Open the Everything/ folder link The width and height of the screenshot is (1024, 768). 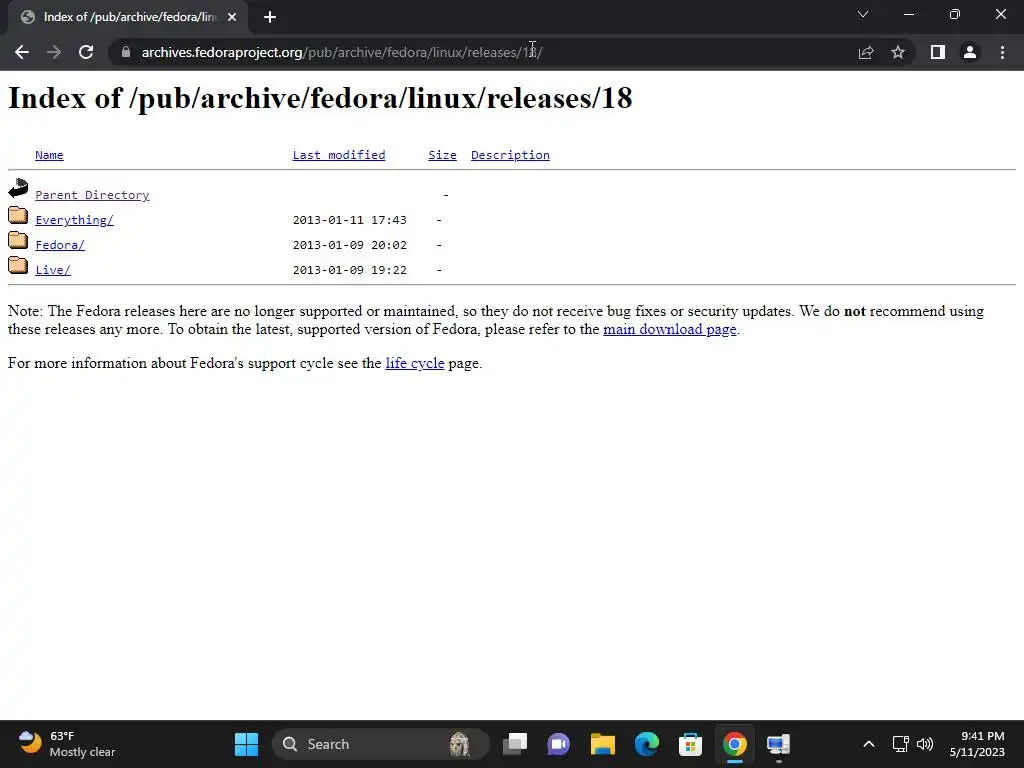(x=74, y=219)
